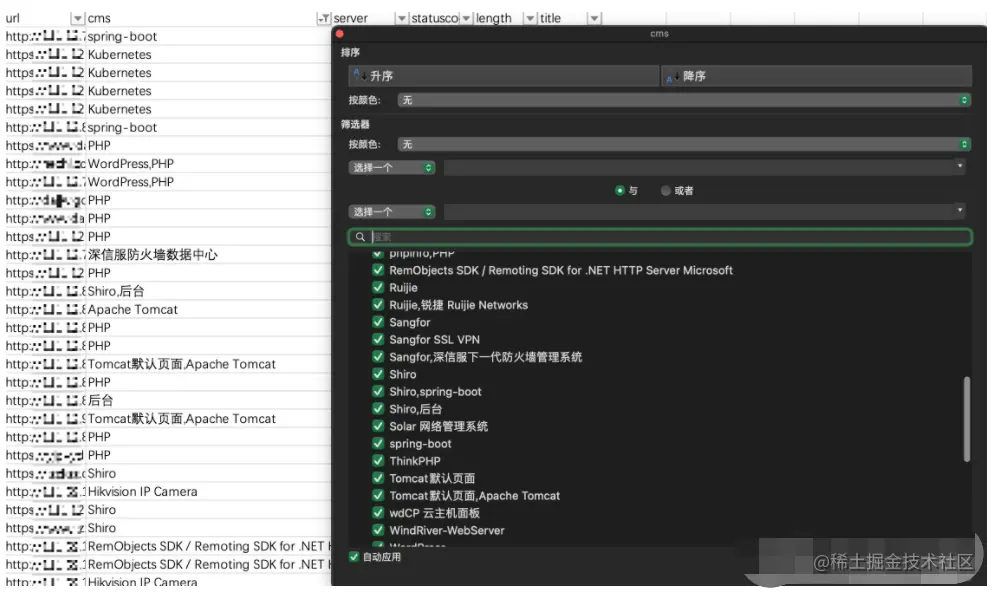Sort ascending with the 升序 button
The width and height of the screenshot is (994, 592).
503,76
